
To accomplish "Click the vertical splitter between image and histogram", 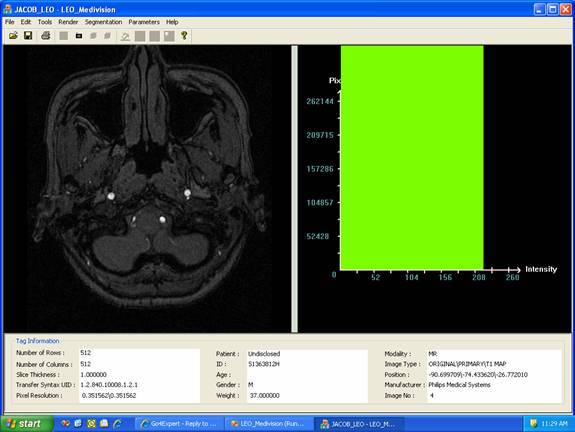I will coord(294,189).
